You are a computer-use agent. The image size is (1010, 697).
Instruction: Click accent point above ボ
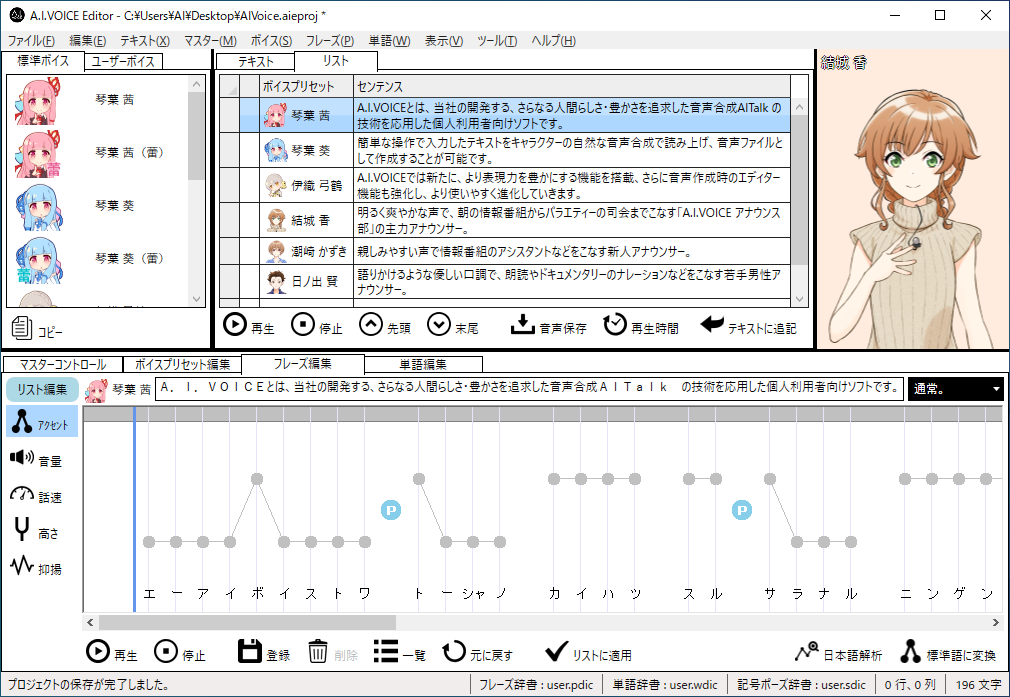pos(256,479)
